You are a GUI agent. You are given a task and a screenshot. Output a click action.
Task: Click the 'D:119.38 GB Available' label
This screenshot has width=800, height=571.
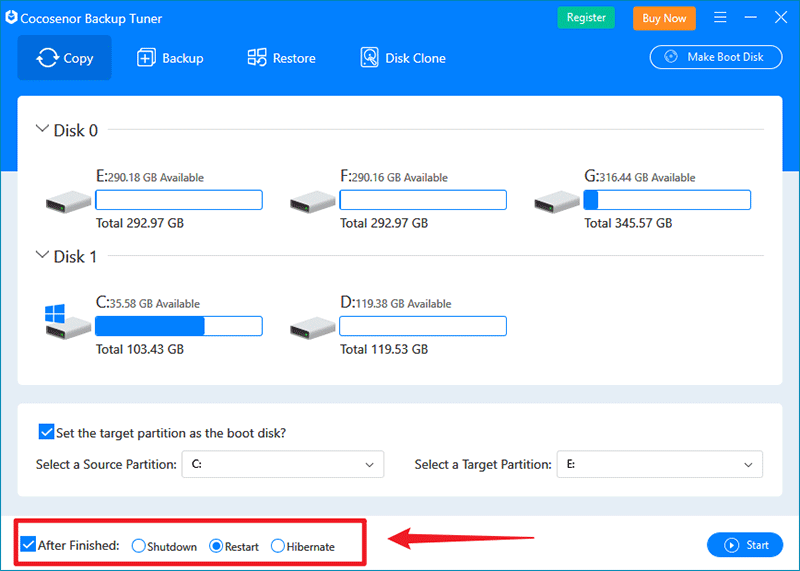396,303
